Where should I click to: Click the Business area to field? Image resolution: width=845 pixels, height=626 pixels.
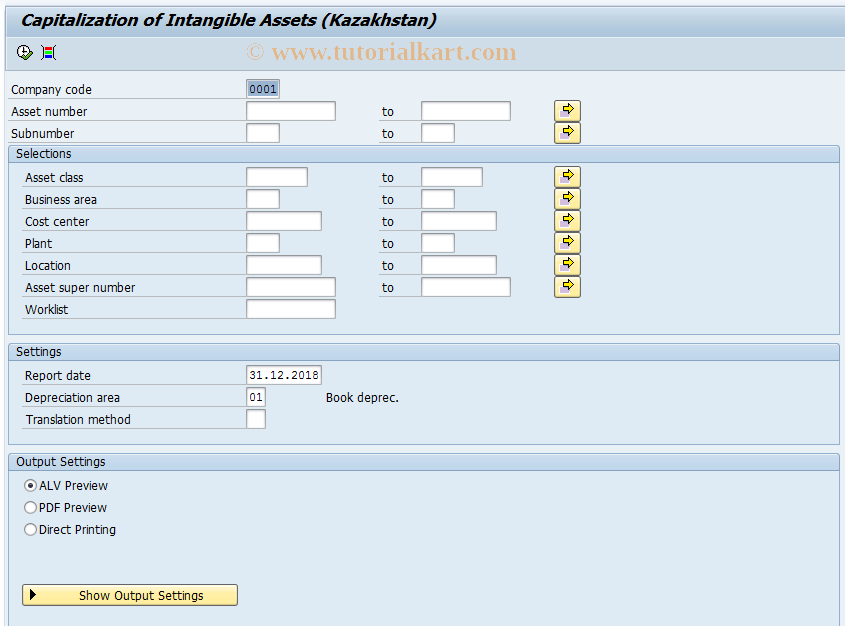tap(438, 199)
